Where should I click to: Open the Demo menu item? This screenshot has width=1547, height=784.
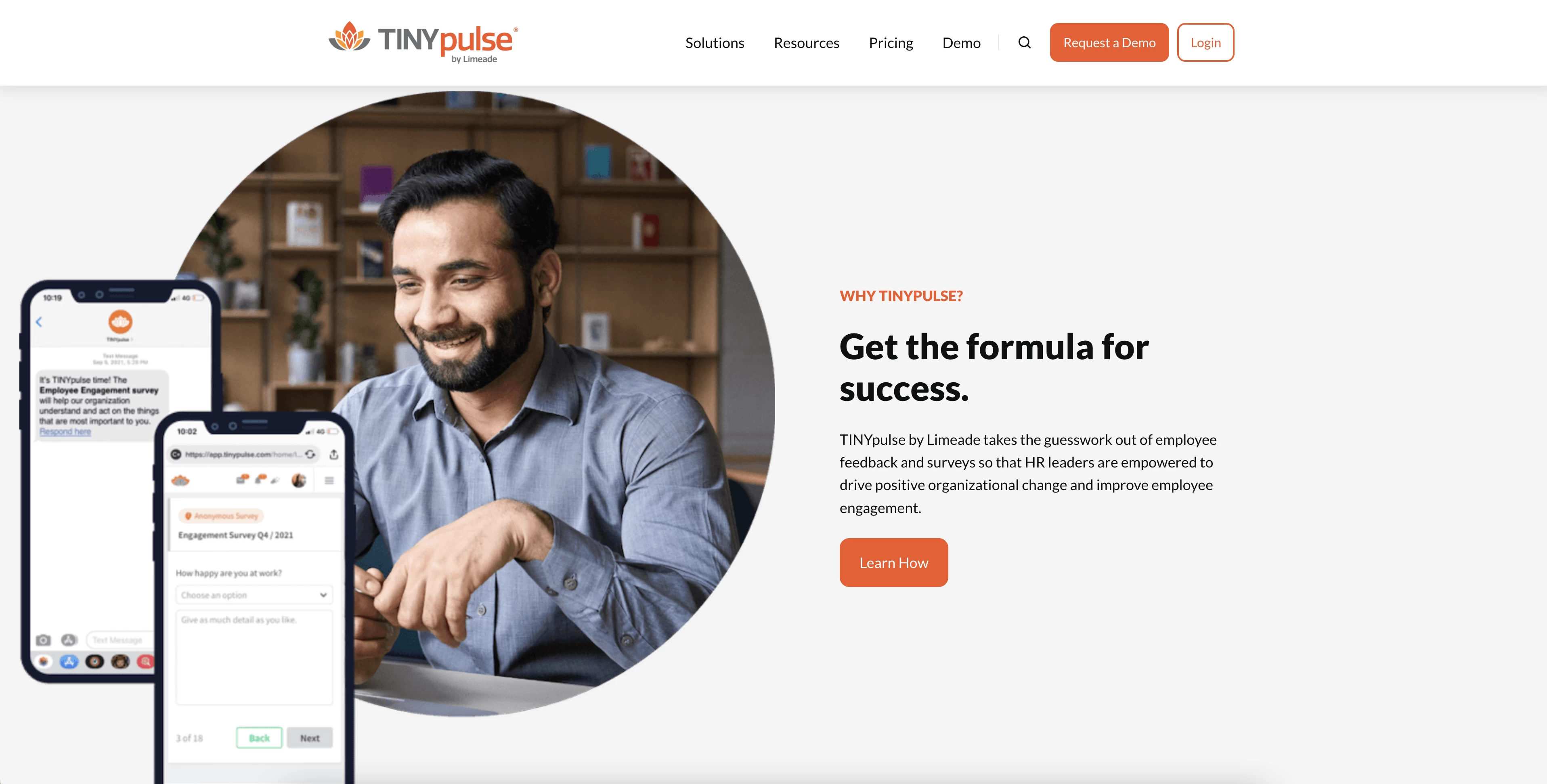click(x=961, y=42)
